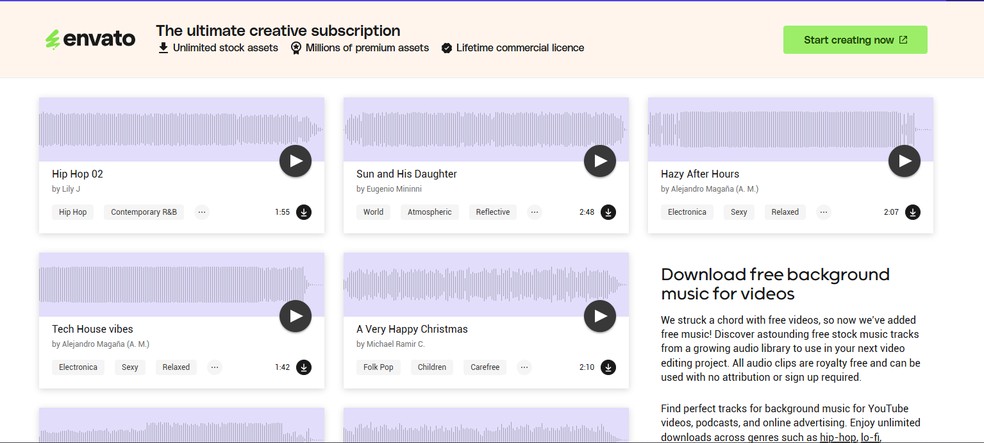Image resolution: width=984 pixels, height=443 pixels.
Task: Open author Eugenio Mininni's profile
Action: [x=393, y=189]
